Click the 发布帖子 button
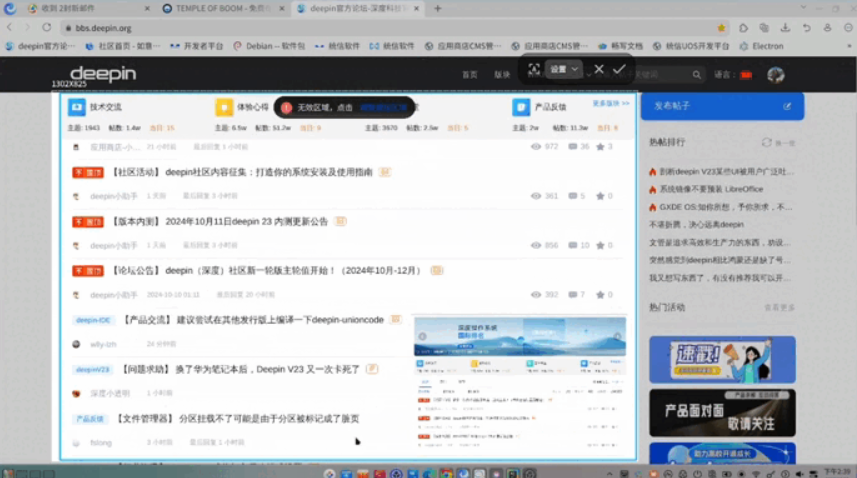The image size is (857, 478). point(722,106)
